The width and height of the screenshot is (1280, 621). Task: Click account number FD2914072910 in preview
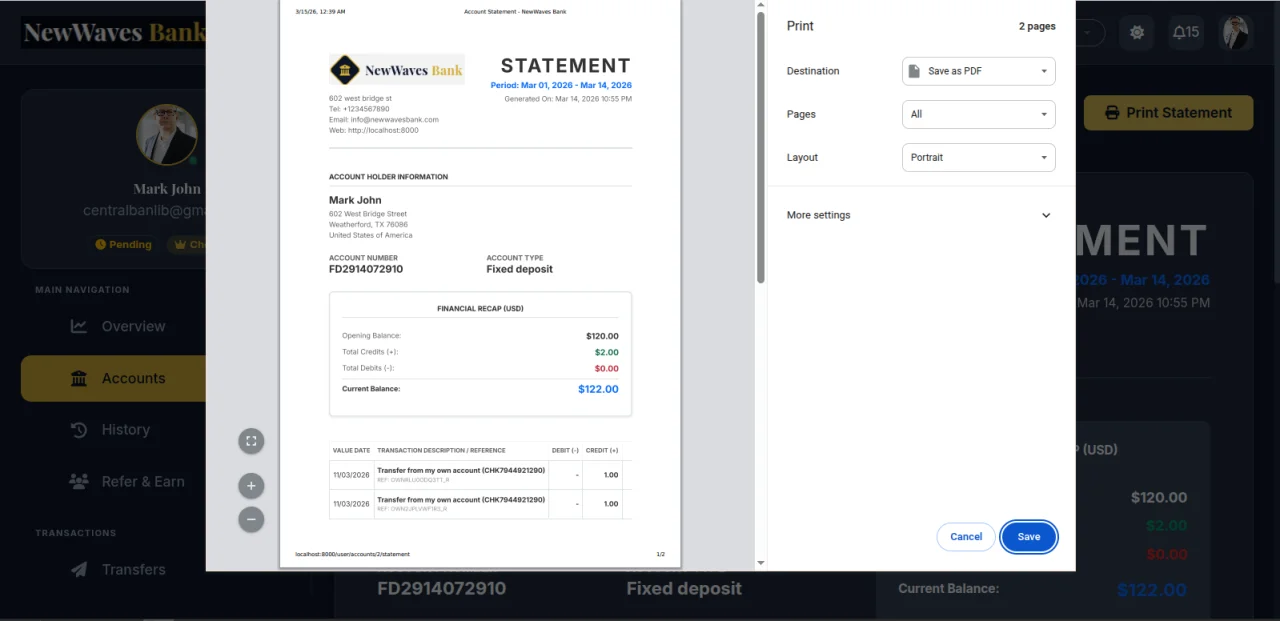[366, 269]
